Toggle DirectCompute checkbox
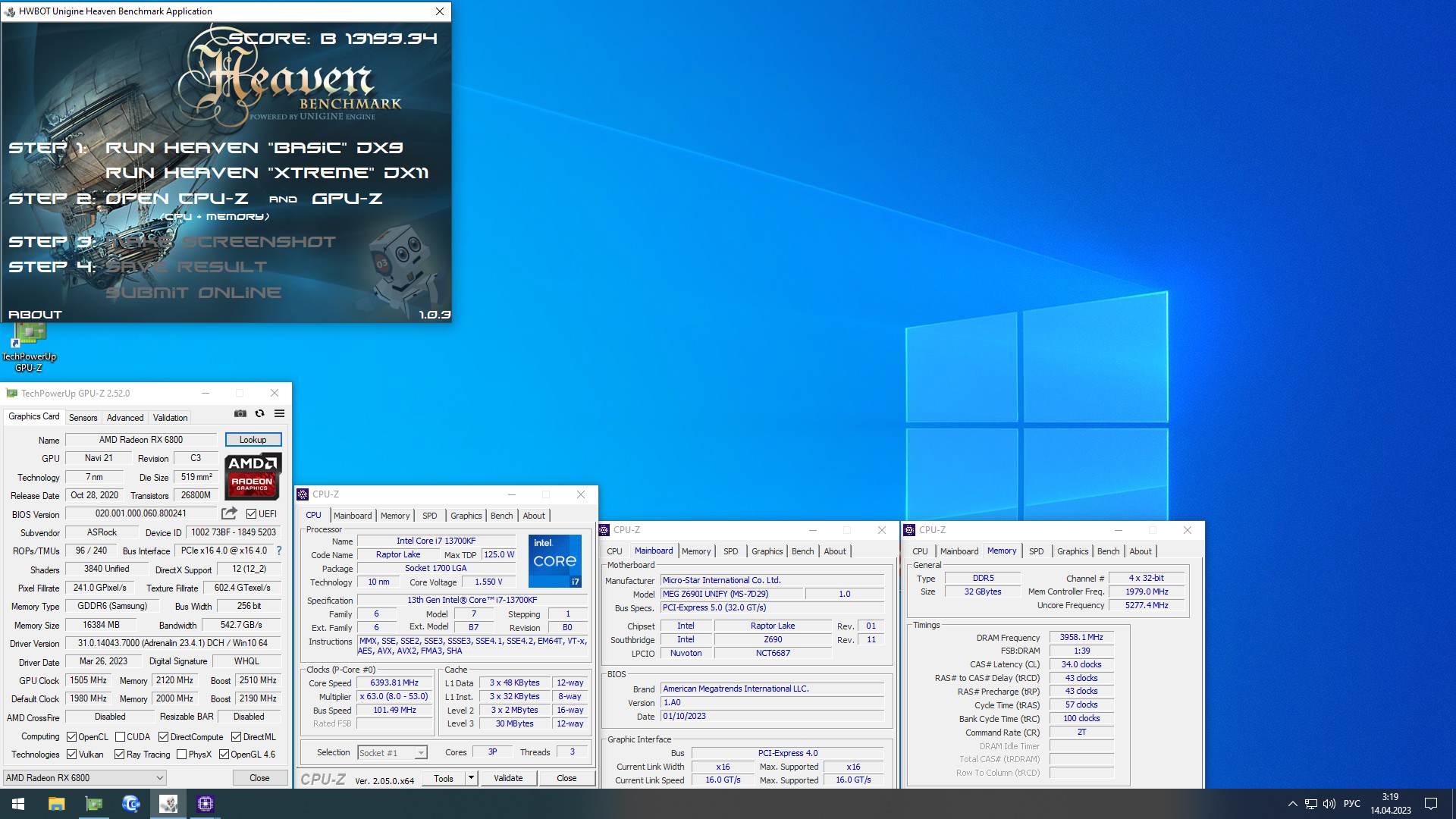Image resolution: width=1456 pixels, height=819 pixels. 163,736
